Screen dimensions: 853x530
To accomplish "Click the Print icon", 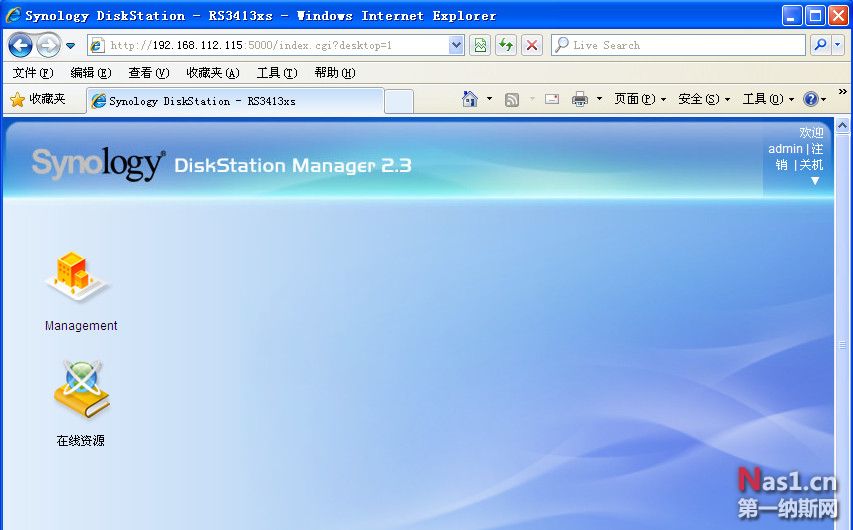I will [x=580, y=99].
